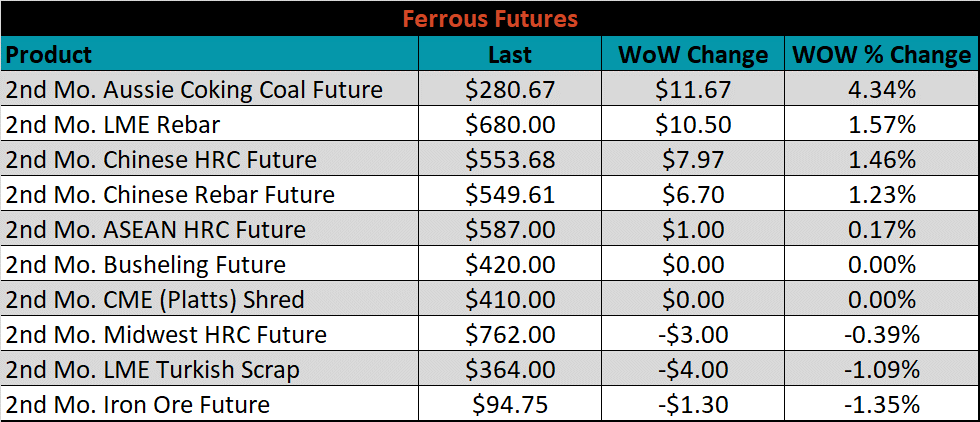Viewport: 980px width, 422px height.
Task: Click the Last column header
Action: [x=510, y=54]
